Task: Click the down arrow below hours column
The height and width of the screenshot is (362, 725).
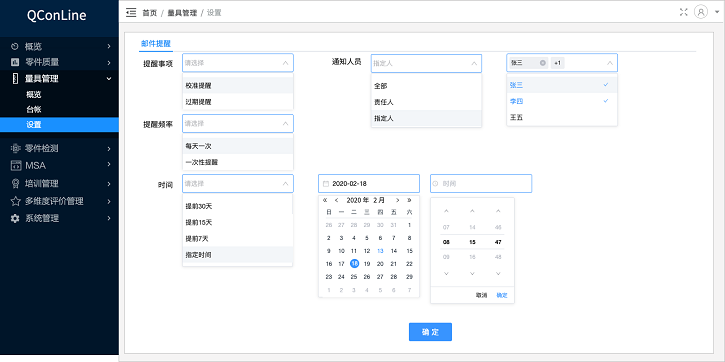Action: pos(446,274)
